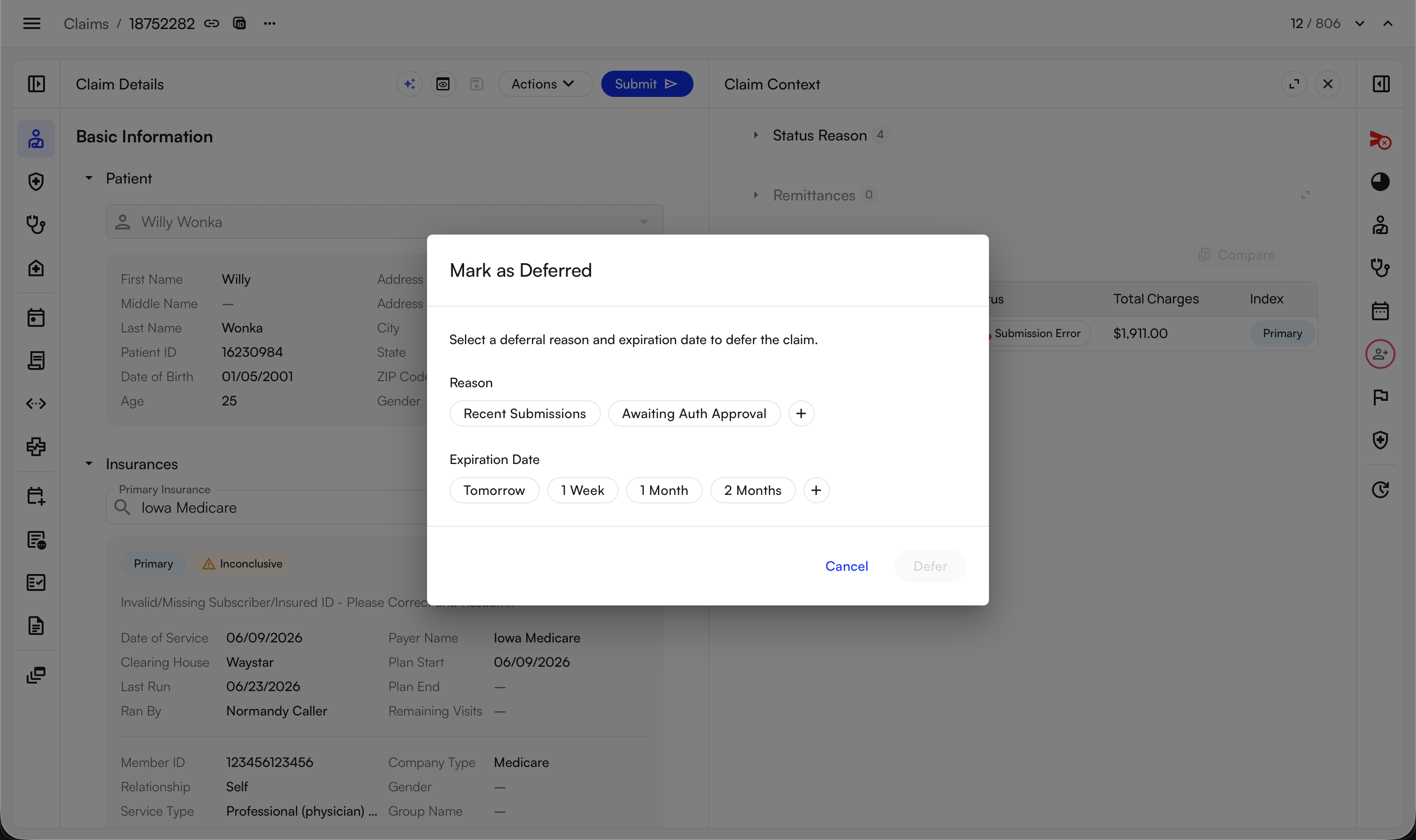Select the patient section icon in left sidebar
The height and width of the screenshot is (840, 1416).
pos(36,139)
